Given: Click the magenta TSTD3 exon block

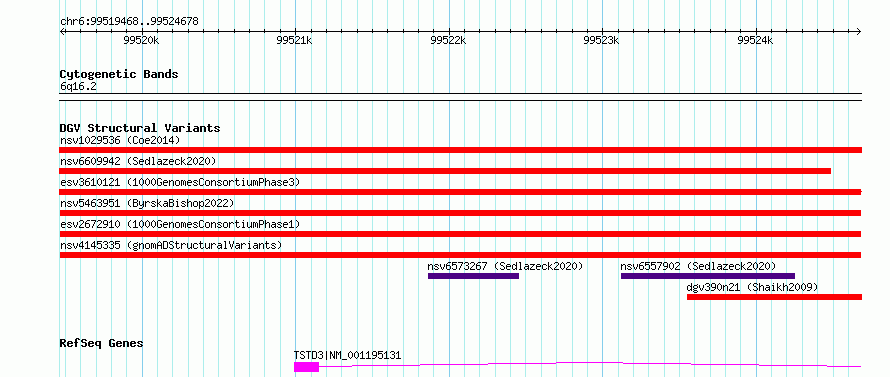Looking at the screenshot, I should click(x=307, y=367).
